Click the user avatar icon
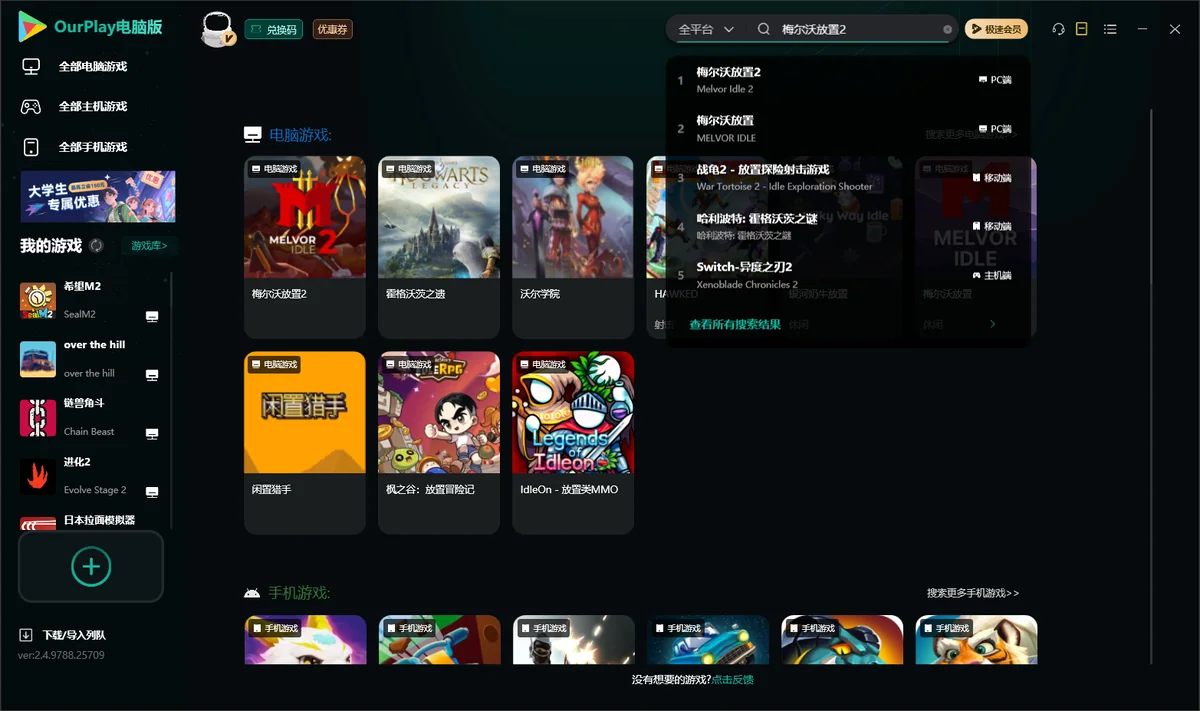The height and width of the screenshot is (711, 1200). pyautogui.click(x=218, y=30)
